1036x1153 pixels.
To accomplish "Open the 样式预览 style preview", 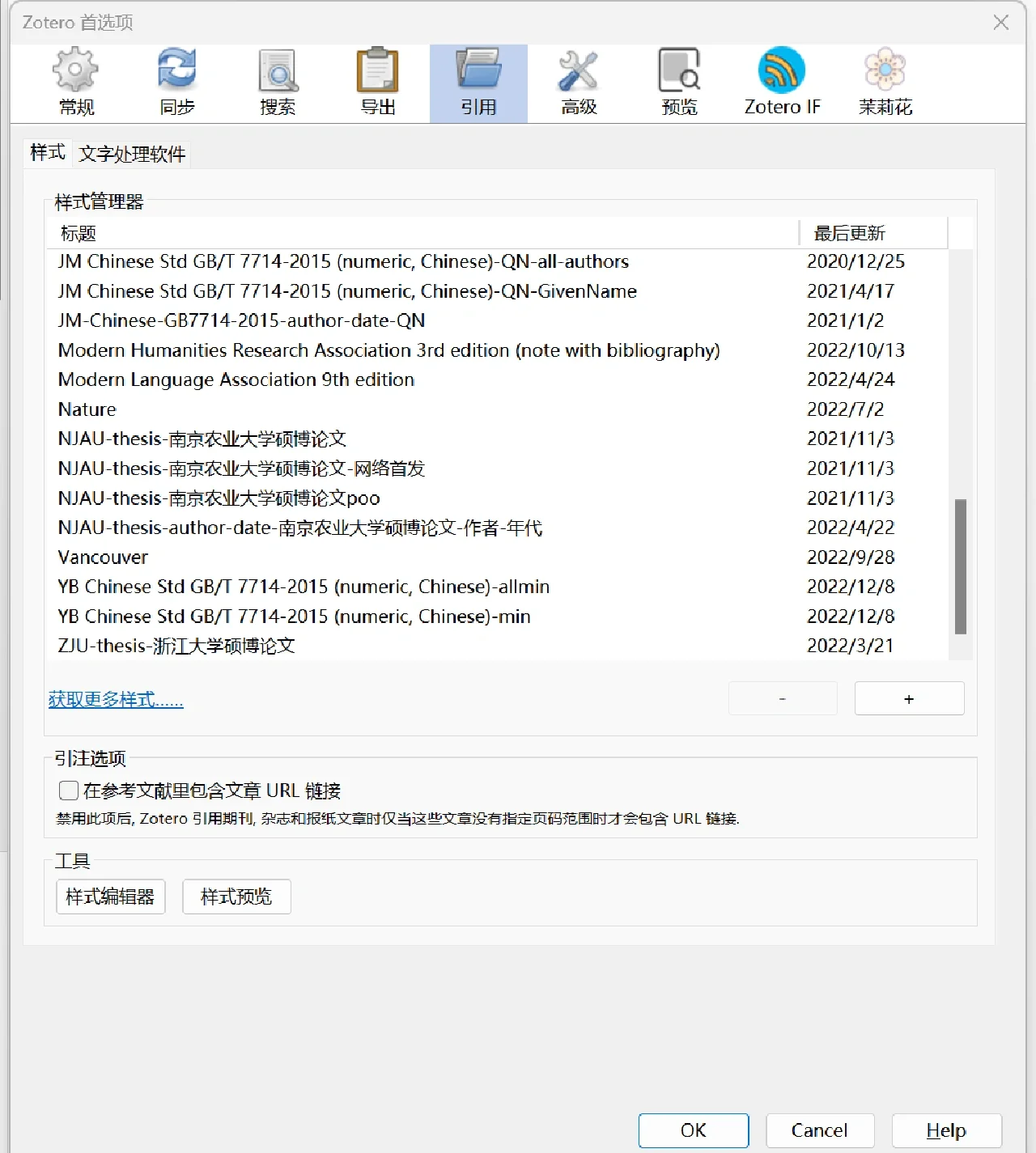I will [x=236, y=897].
